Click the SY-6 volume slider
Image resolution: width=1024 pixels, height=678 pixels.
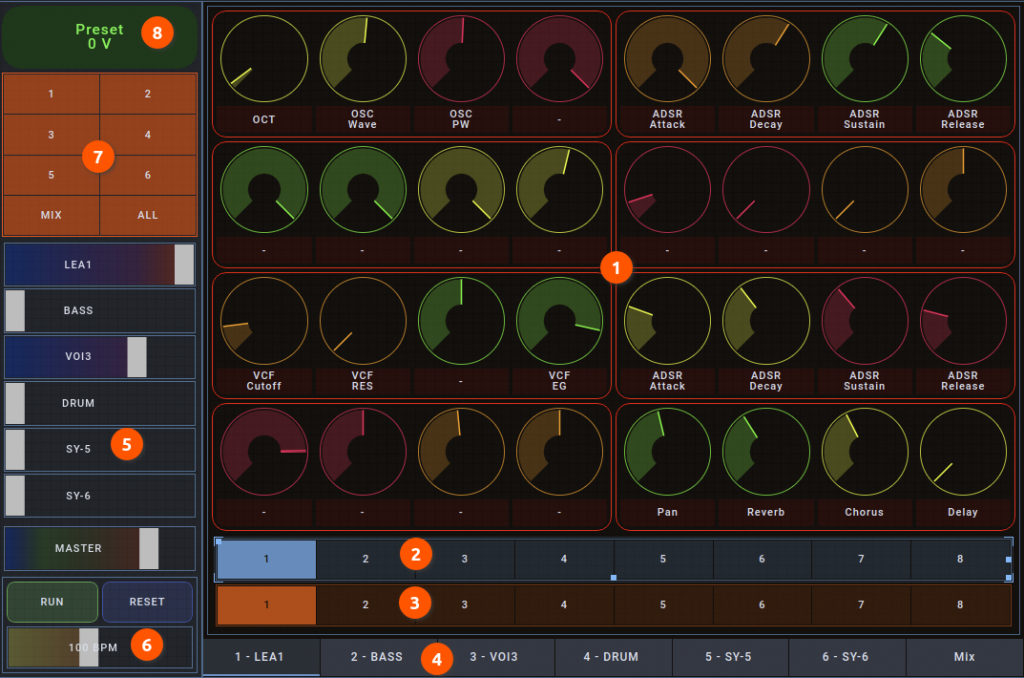pyautogui.click(x=99, y=496)
